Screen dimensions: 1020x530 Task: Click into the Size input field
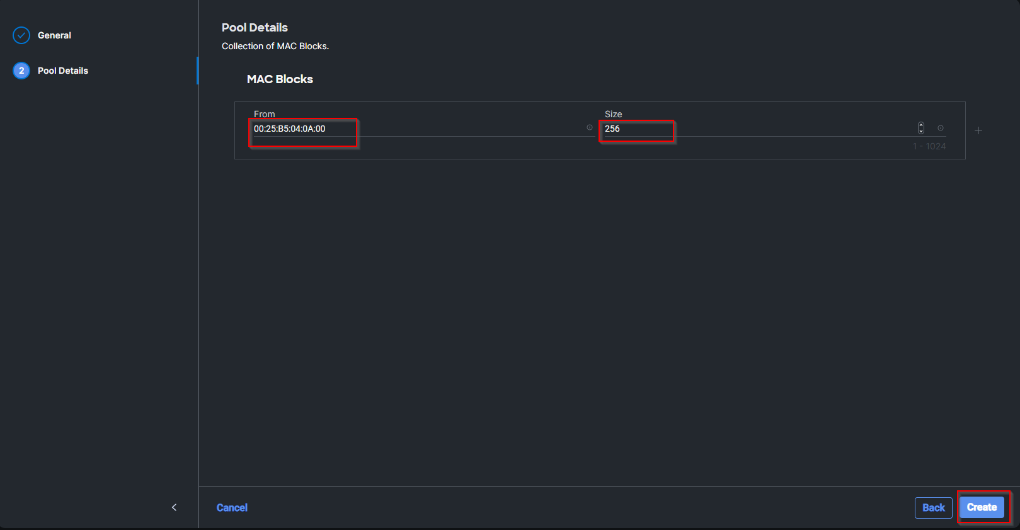click(x=750, y=129)
